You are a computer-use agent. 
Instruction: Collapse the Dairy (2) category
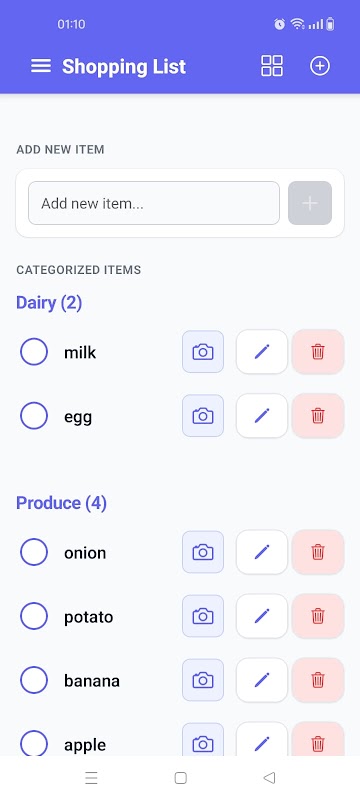49,303
